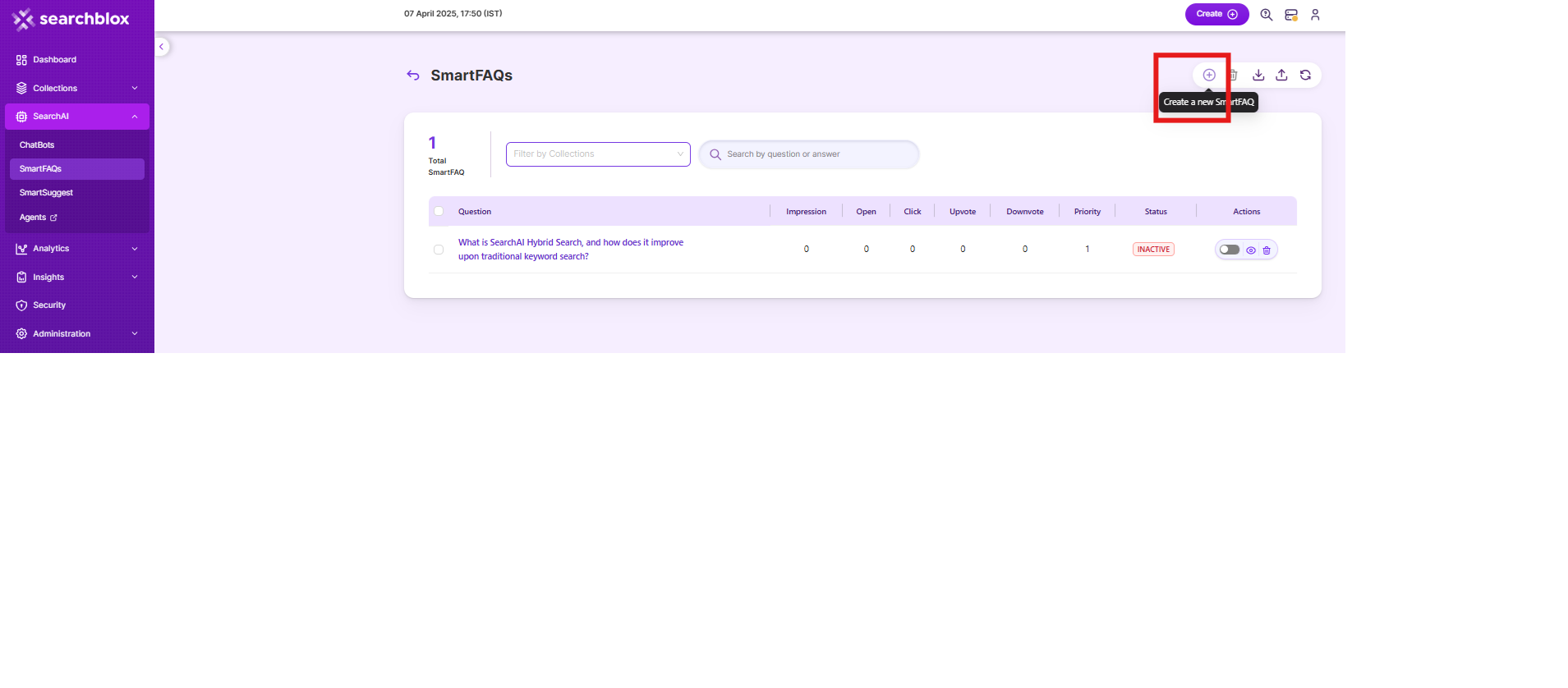
Task: Click the Dashboard grid icon
Action: tap(21, 60)
